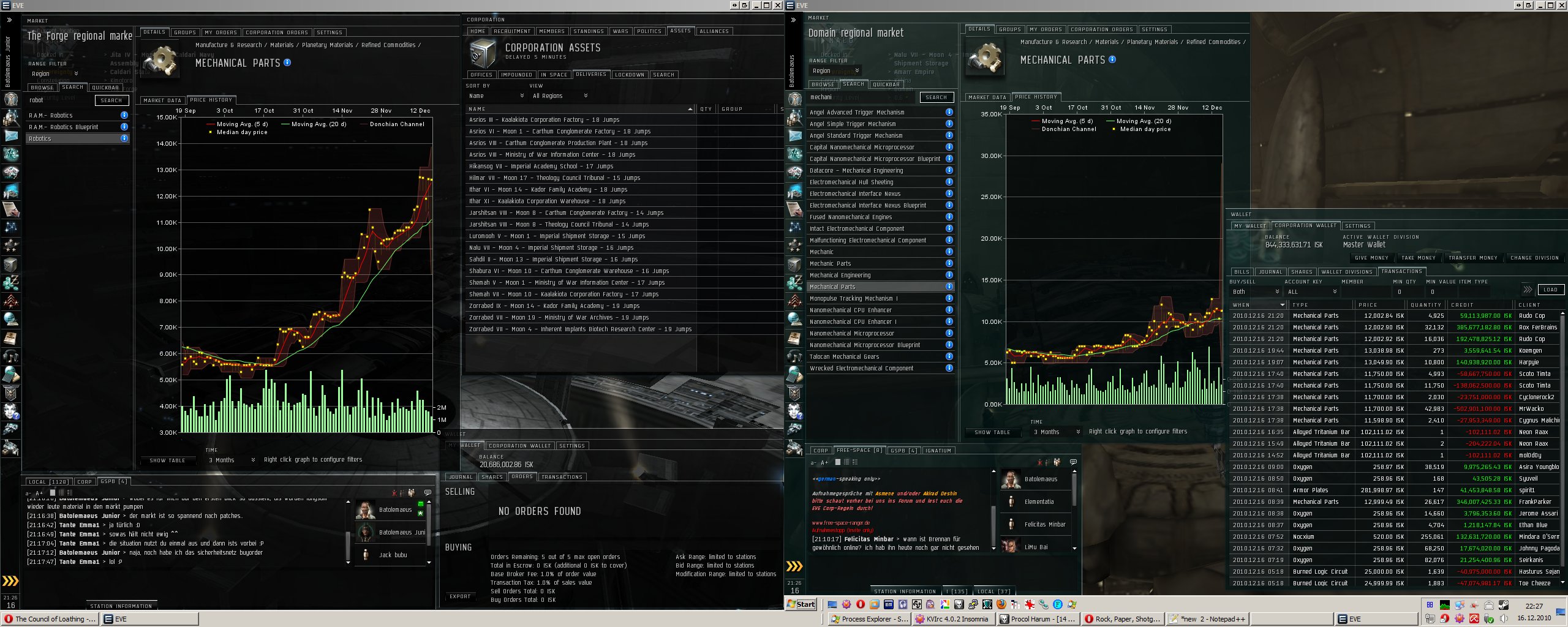Open the corporation stars icon in The Forge client sidebar
The height and width of the screenshot is (627, 1568).
[11, 246]
